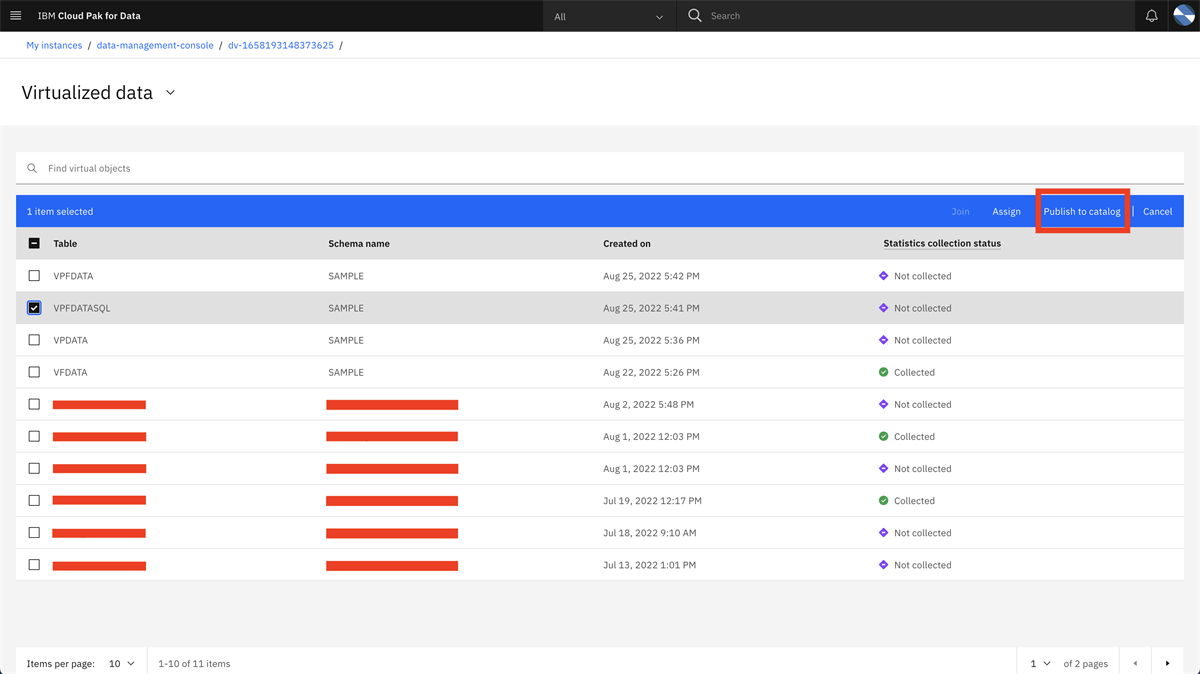Go to the next page with the forward arrow
Image resolution: width=1200 pixels, height=674 pixels.
pos(1168,663)
